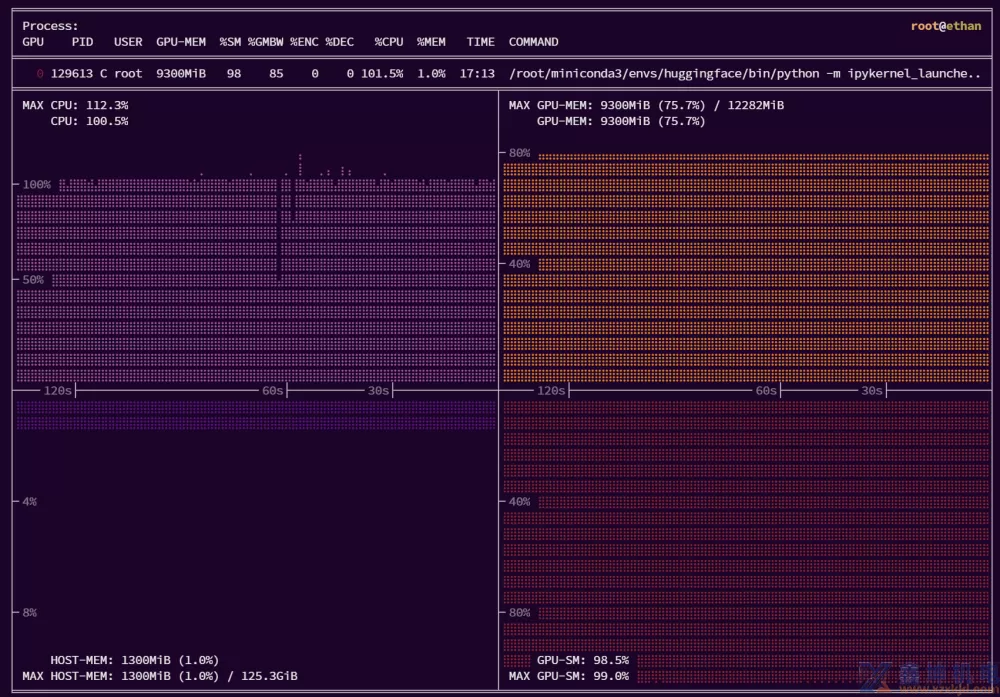
Task: Click process PID 129613
Action: (x=71, y=74)
